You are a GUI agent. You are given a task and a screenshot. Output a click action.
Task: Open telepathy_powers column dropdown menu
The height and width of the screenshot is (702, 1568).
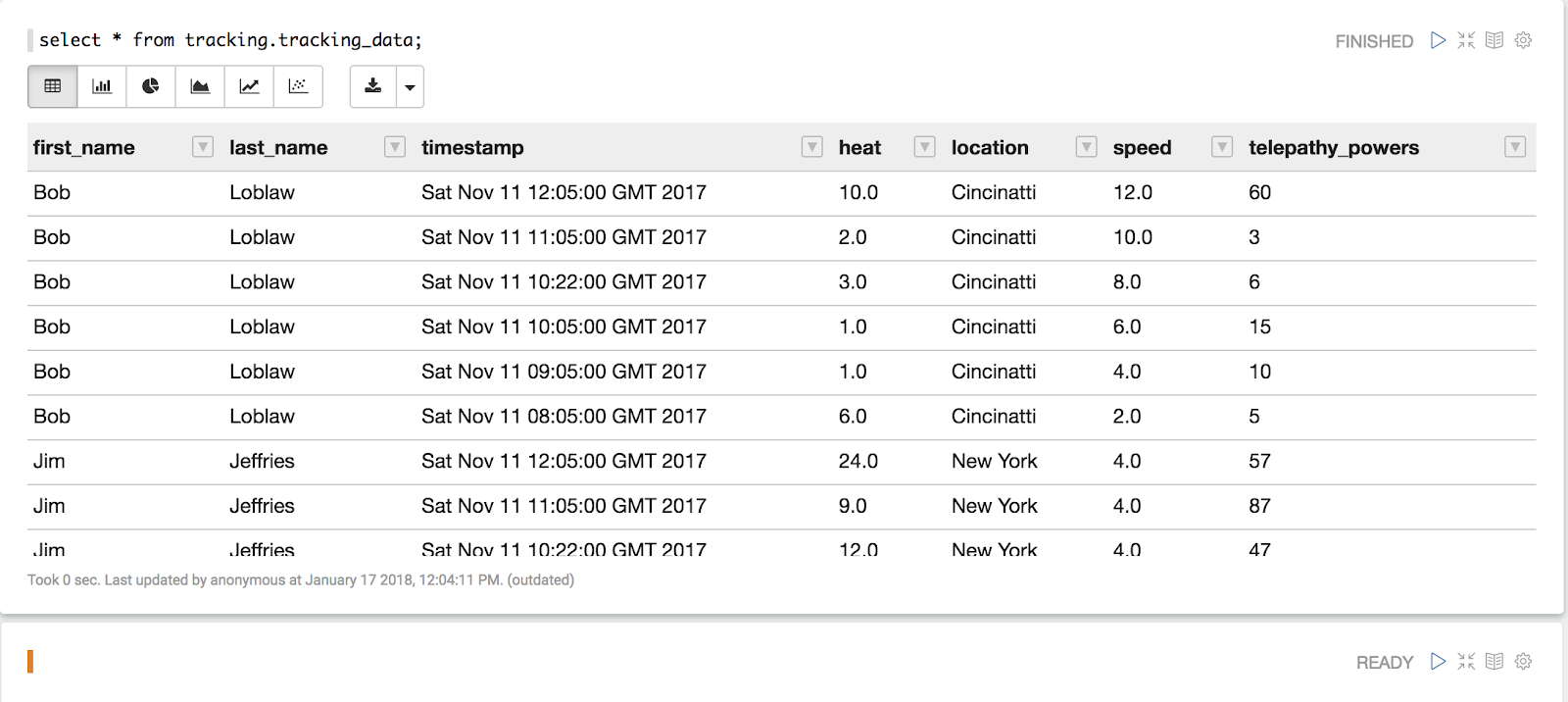1515,147
